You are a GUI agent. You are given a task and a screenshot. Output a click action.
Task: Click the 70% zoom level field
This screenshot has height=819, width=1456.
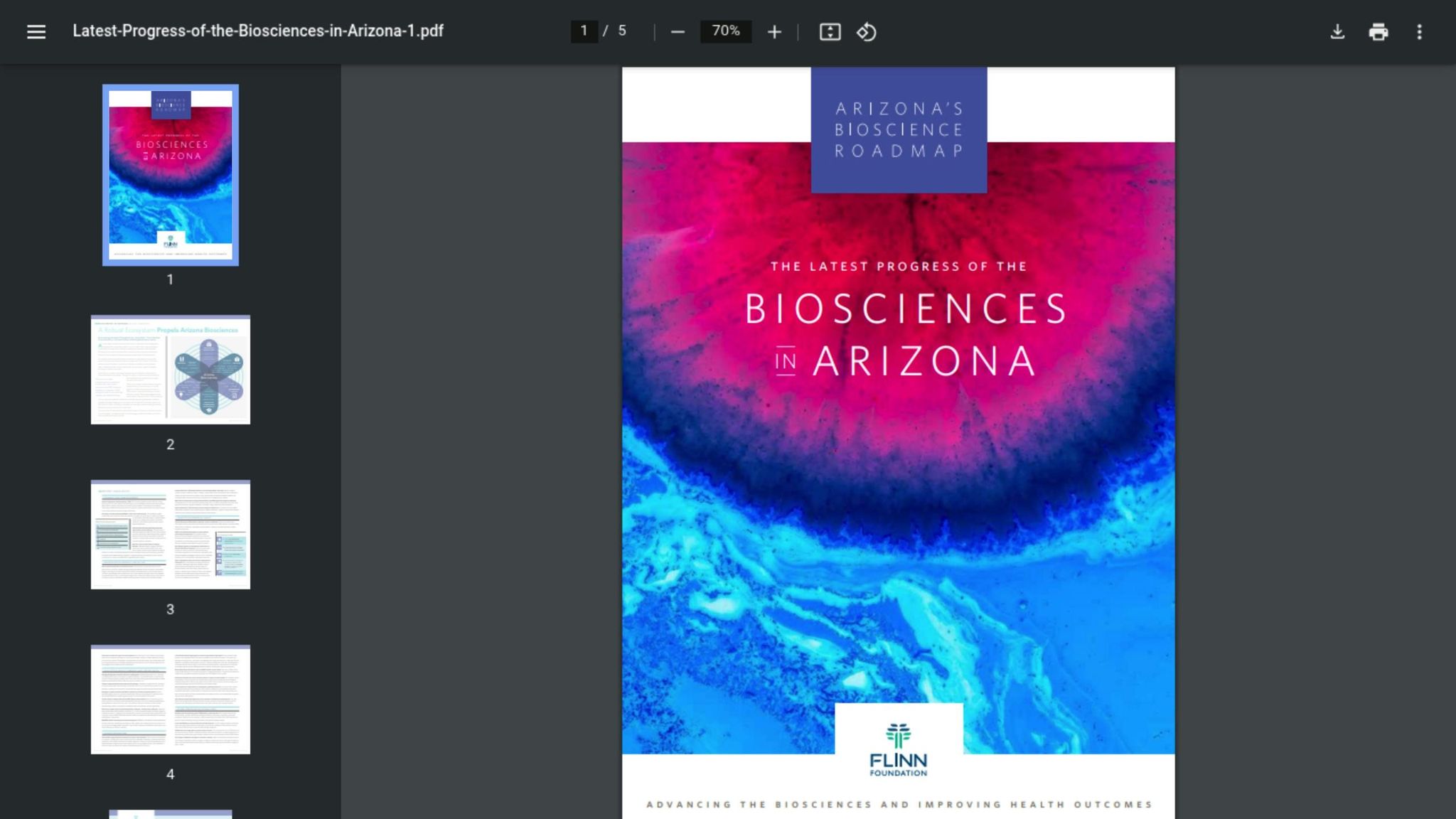[725, 31]
